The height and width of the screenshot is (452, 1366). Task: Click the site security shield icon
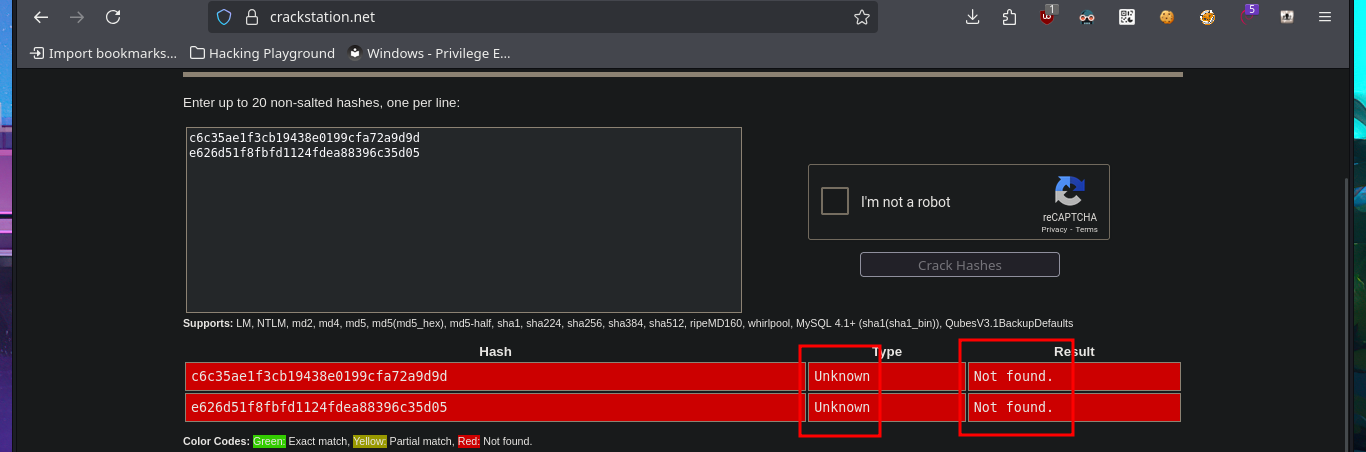(224, 17)
